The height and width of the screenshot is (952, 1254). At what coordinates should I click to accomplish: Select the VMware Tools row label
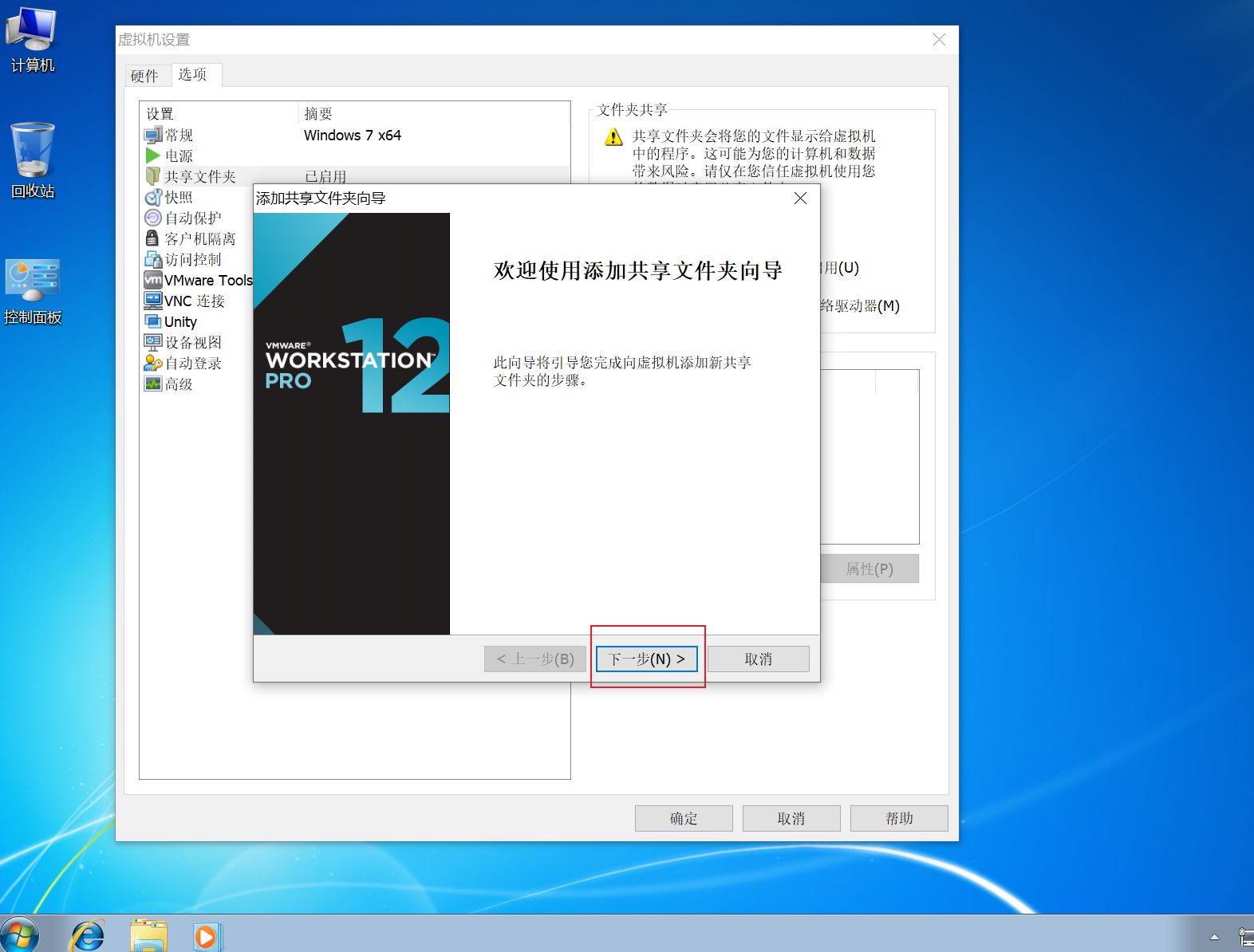coord(208,281)
